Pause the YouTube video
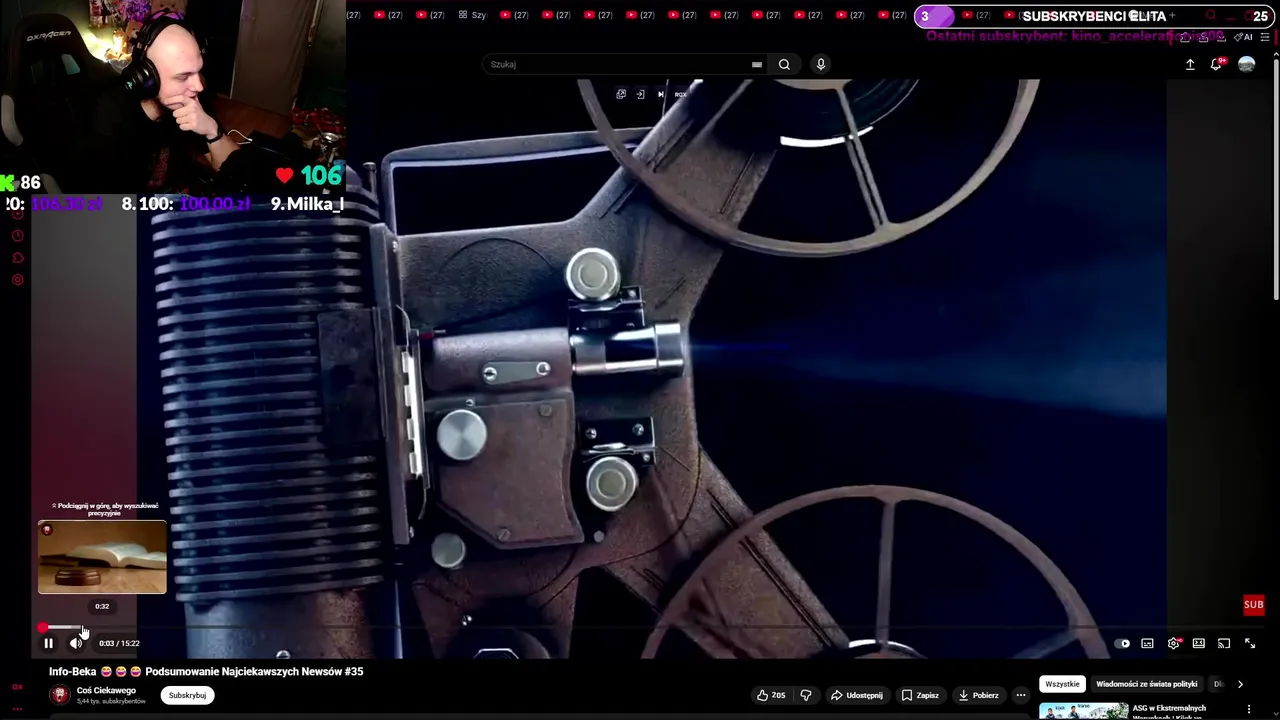Viewport: 1280px width, 720px height. coord(48,643)
